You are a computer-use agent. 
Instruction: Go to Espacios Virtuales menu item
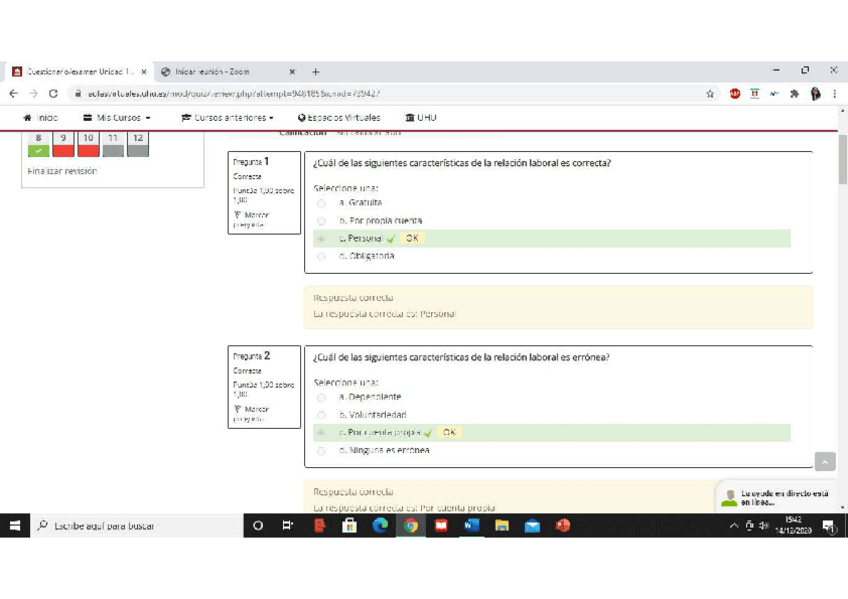(339, 118)
